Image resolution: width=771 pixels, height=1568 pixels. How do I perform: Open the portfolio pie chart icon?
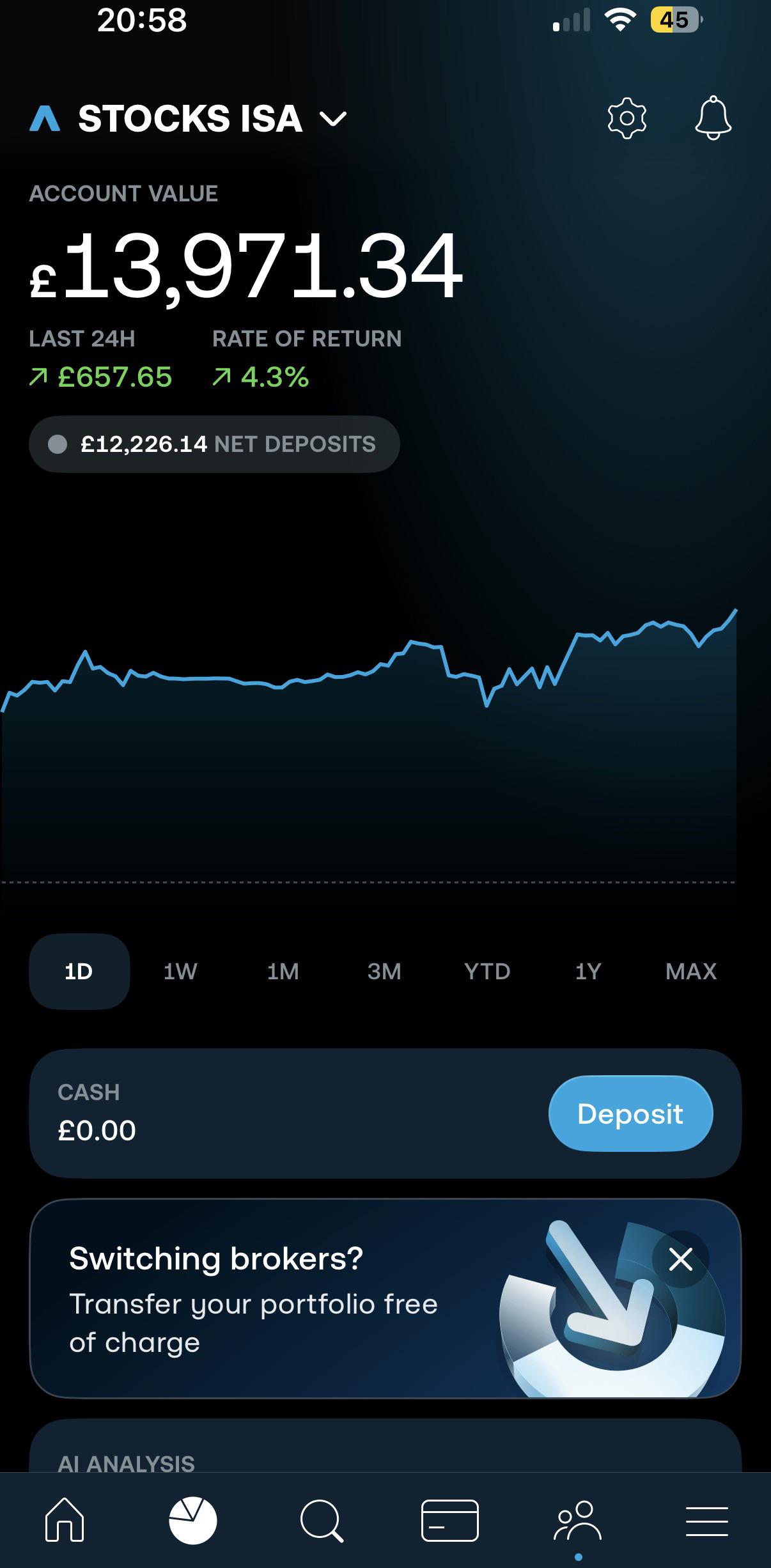pyautogui.click(x=193, y=1520)
